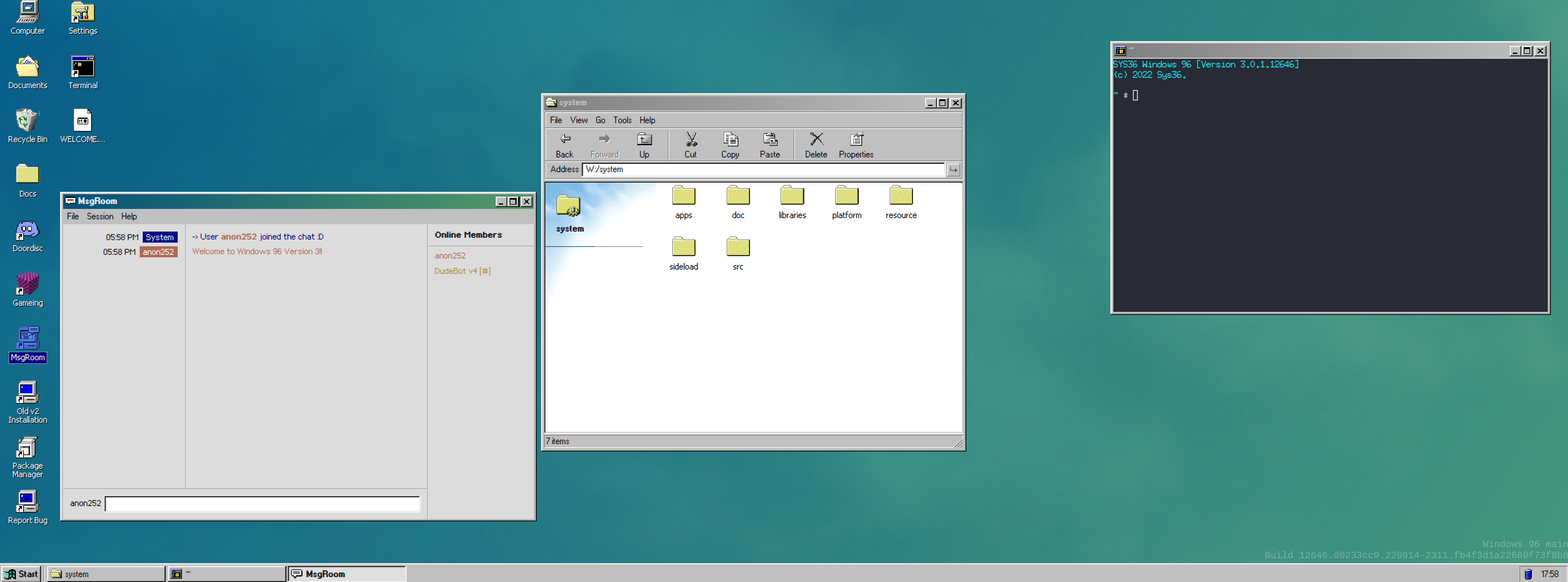Viewport: 1568px width, 582px height.
Task: Open the Settings desktop icon
Action: pyautogui.click(x=83, y=17)
